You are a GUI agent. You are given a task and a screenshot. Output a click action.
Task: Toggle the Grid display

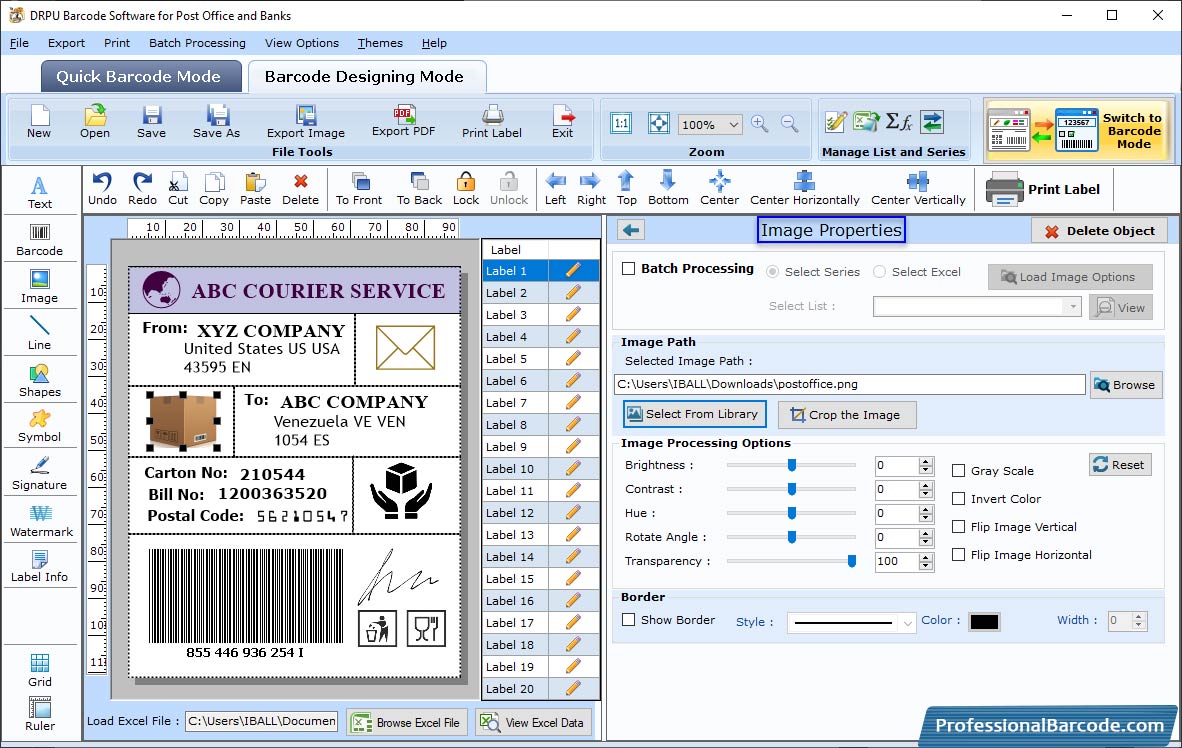(40, 670)
